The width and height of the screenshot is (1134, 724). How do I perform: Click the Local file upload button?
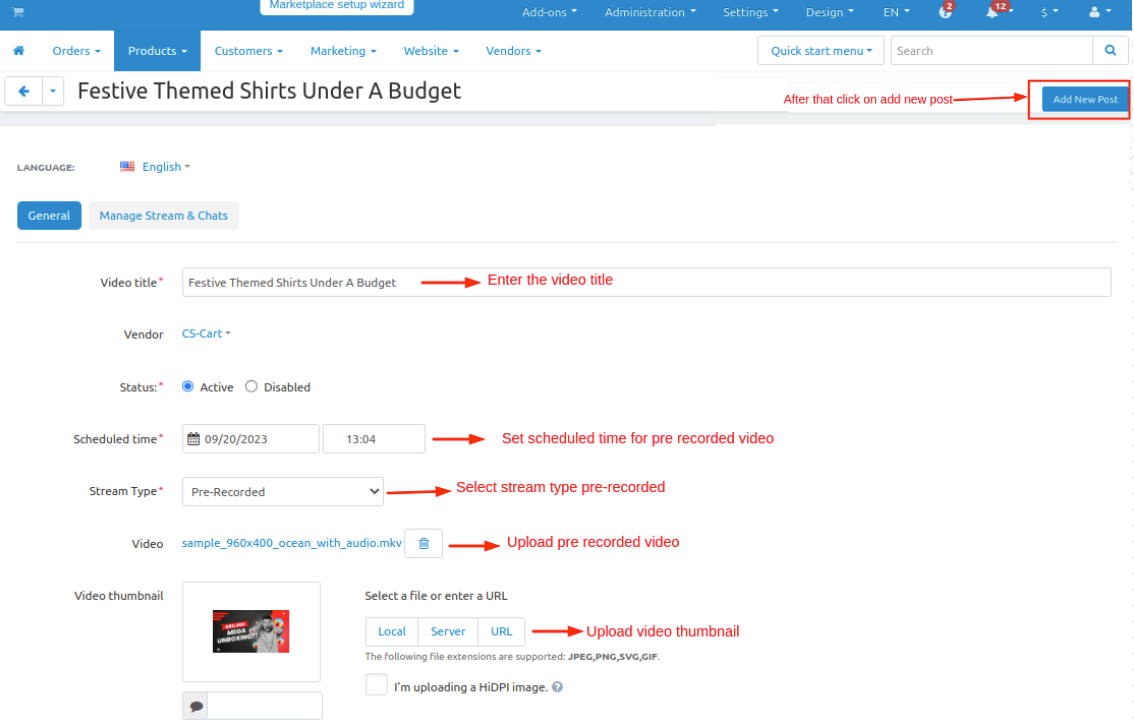[392, 632]
